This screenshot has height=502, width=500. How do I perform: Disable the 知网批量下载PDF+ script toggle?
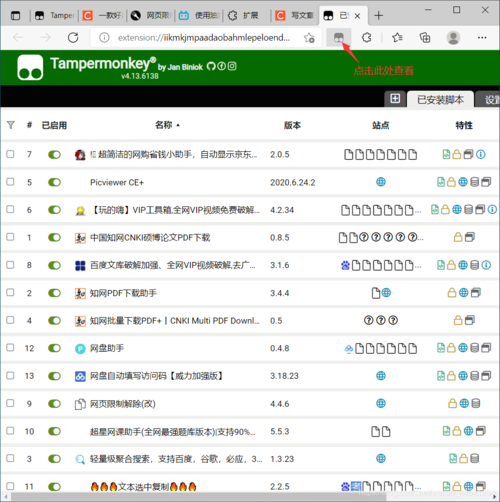(x=54, y=321)
